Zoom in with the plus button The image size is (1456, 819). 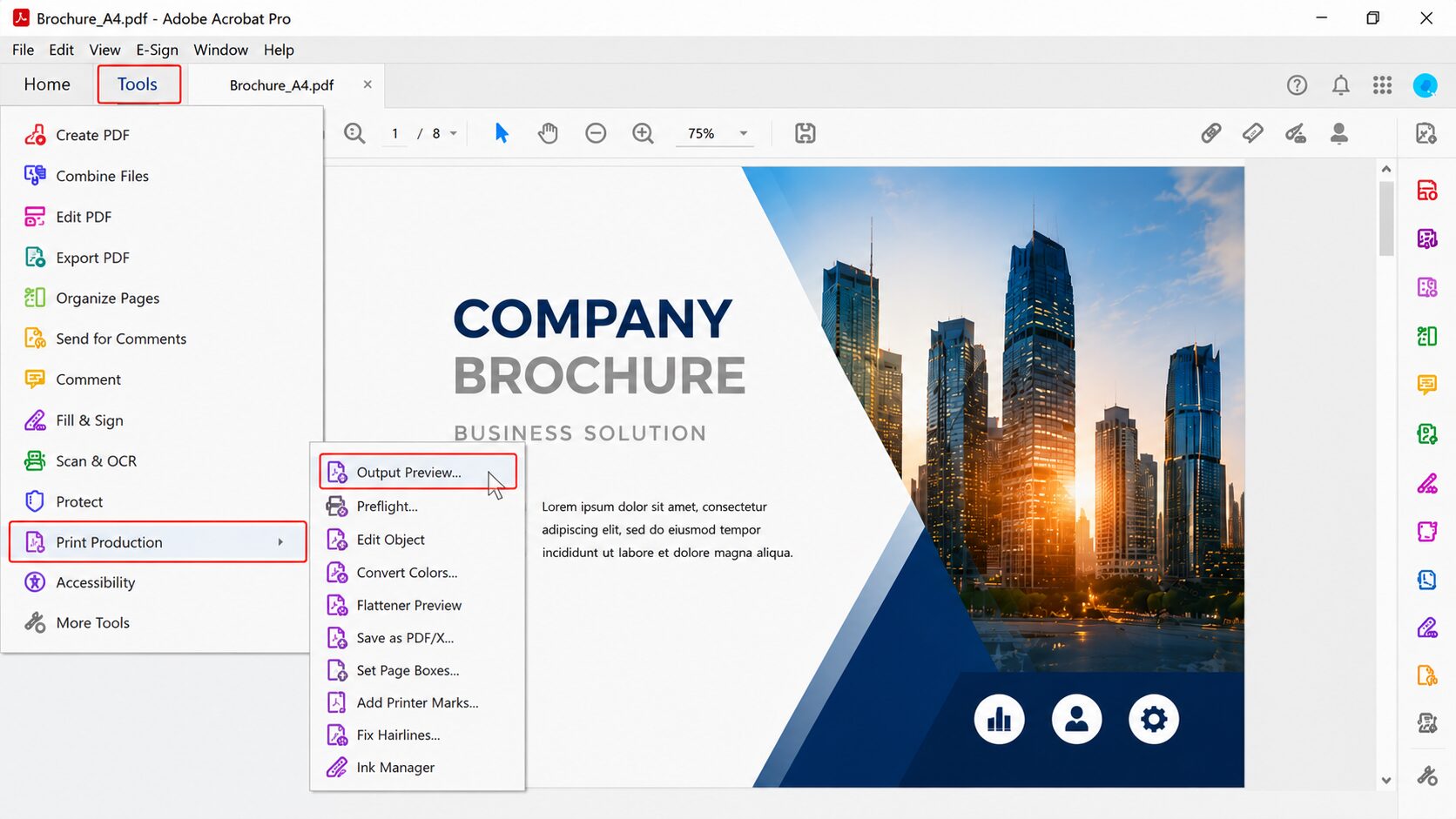point(644,133)
